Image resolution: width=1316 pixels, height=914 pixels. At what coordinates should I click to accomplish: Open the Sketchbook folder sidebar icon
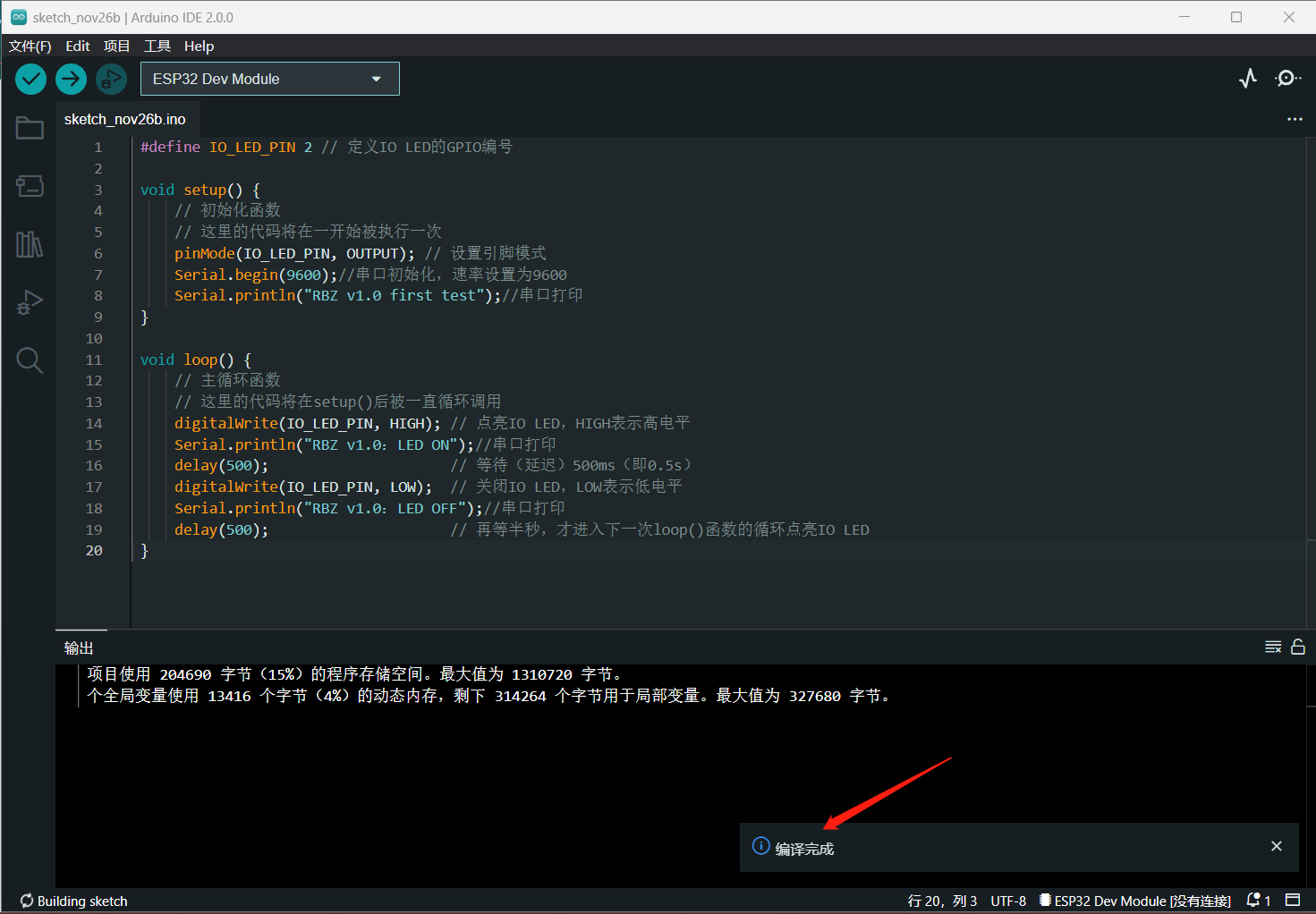(x=30, y=128)
